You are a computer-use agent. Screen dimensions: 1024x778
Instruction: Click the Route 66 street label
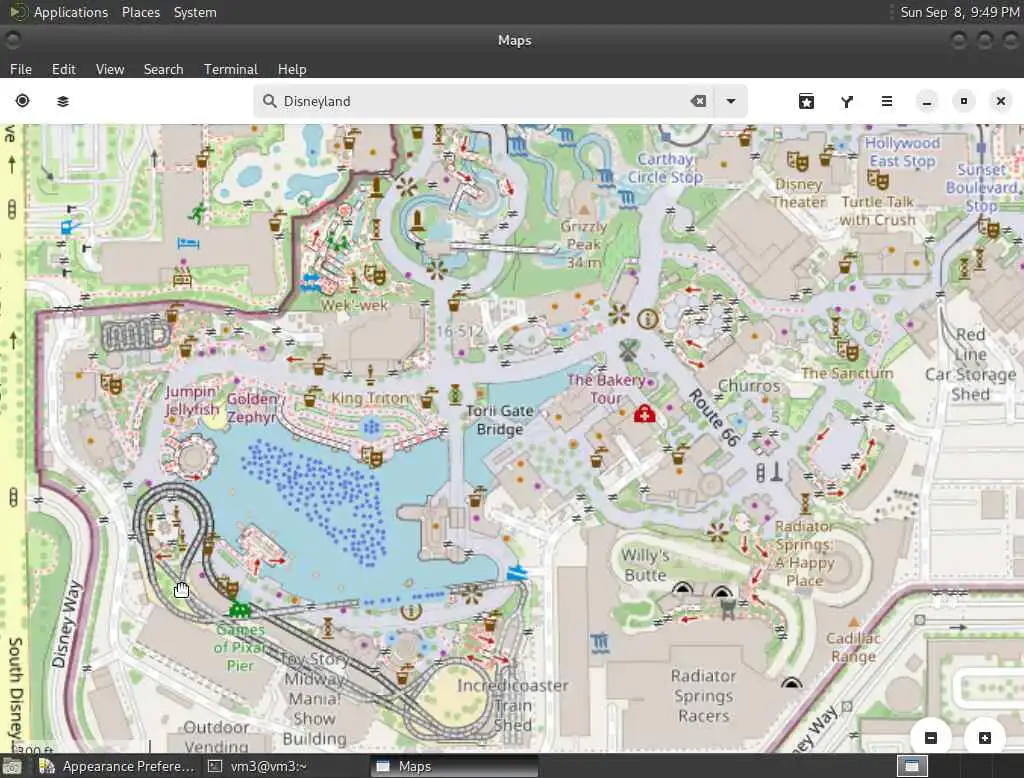pos(713,417)
